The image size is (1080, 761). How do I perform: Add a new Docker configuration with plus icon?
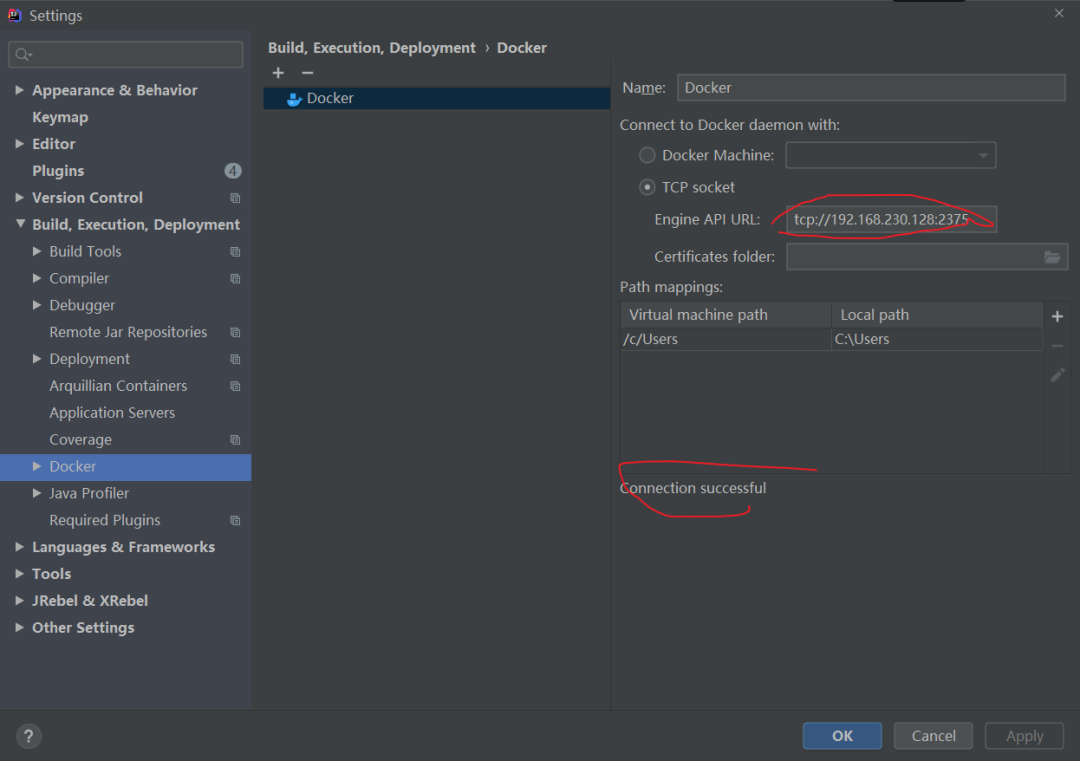[278, 73]
